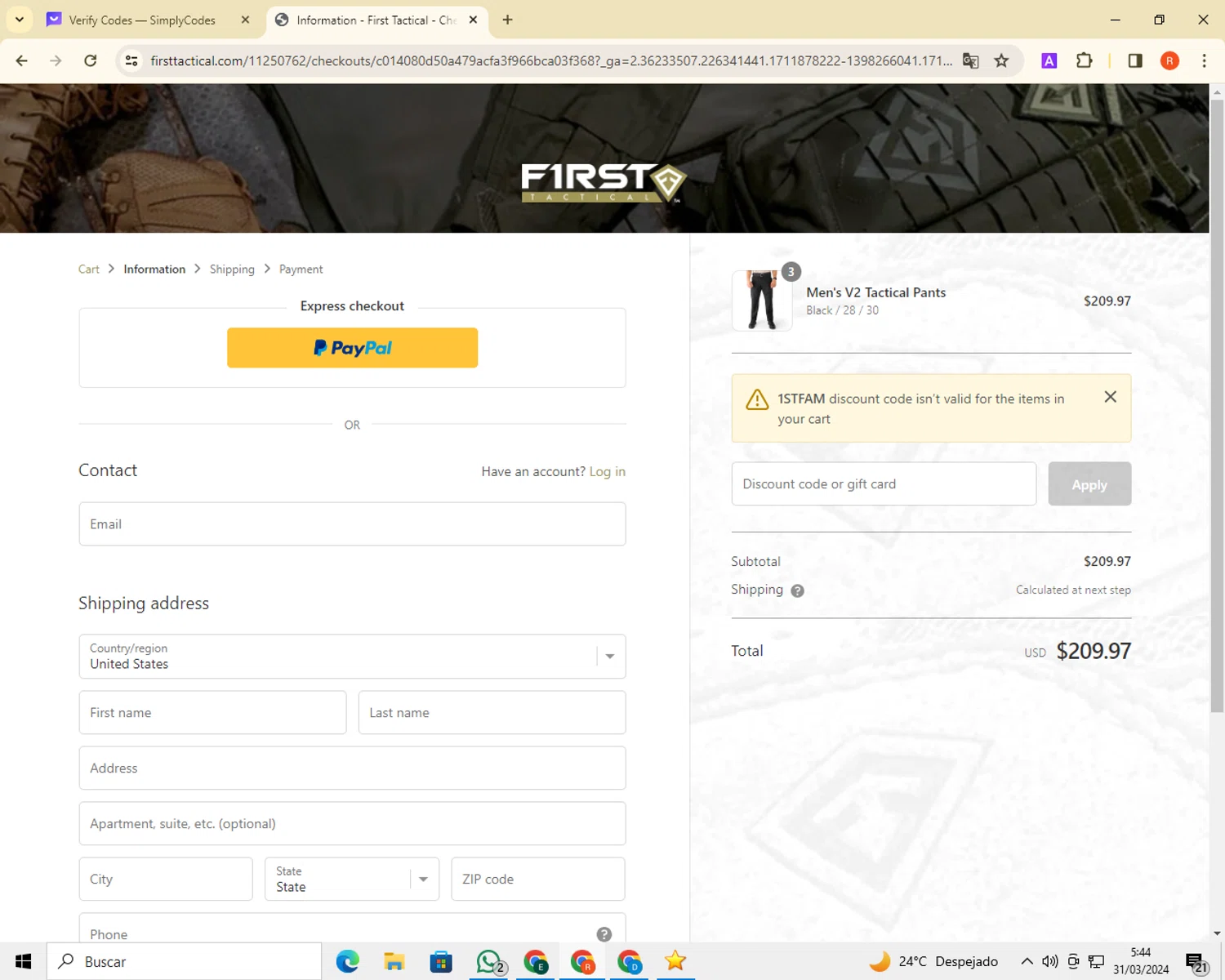The image size is (1225, 980).
Task: Click the translate page icon
Action: click(x=970, y=60)
